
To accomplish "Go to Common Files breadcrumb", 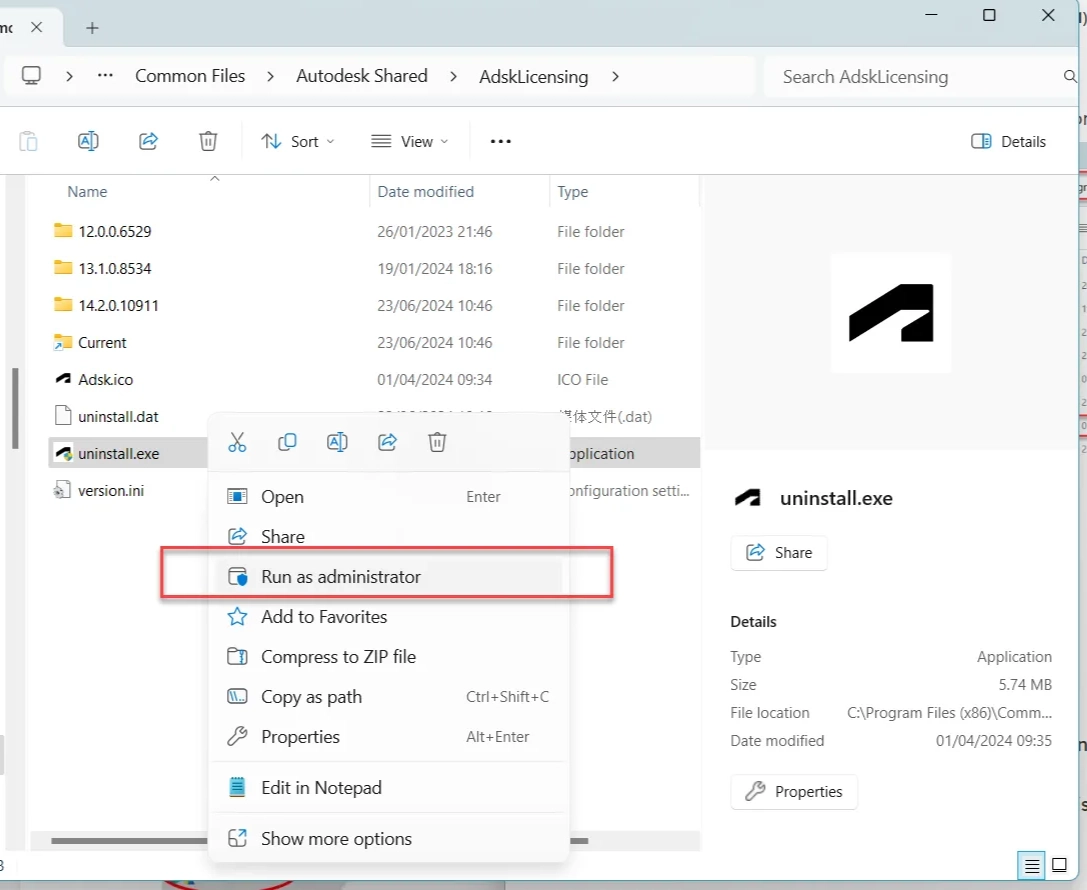I will [x=190, y=76].
